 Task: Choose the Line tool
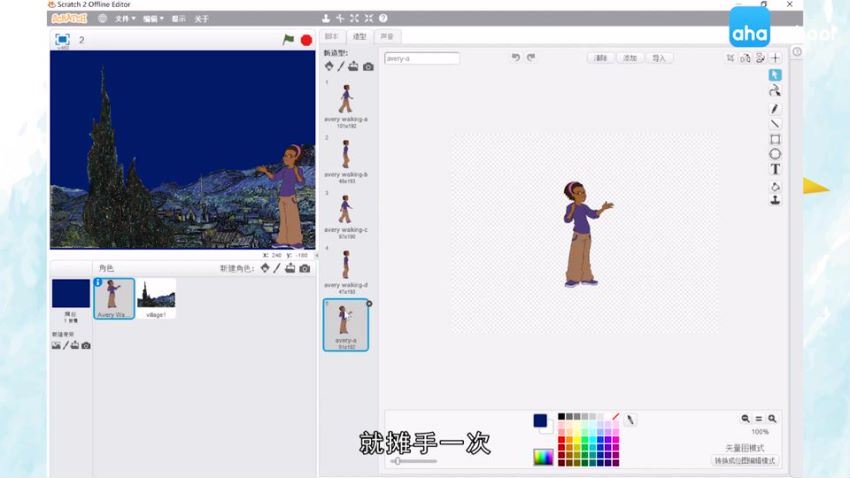click(775, 124)
